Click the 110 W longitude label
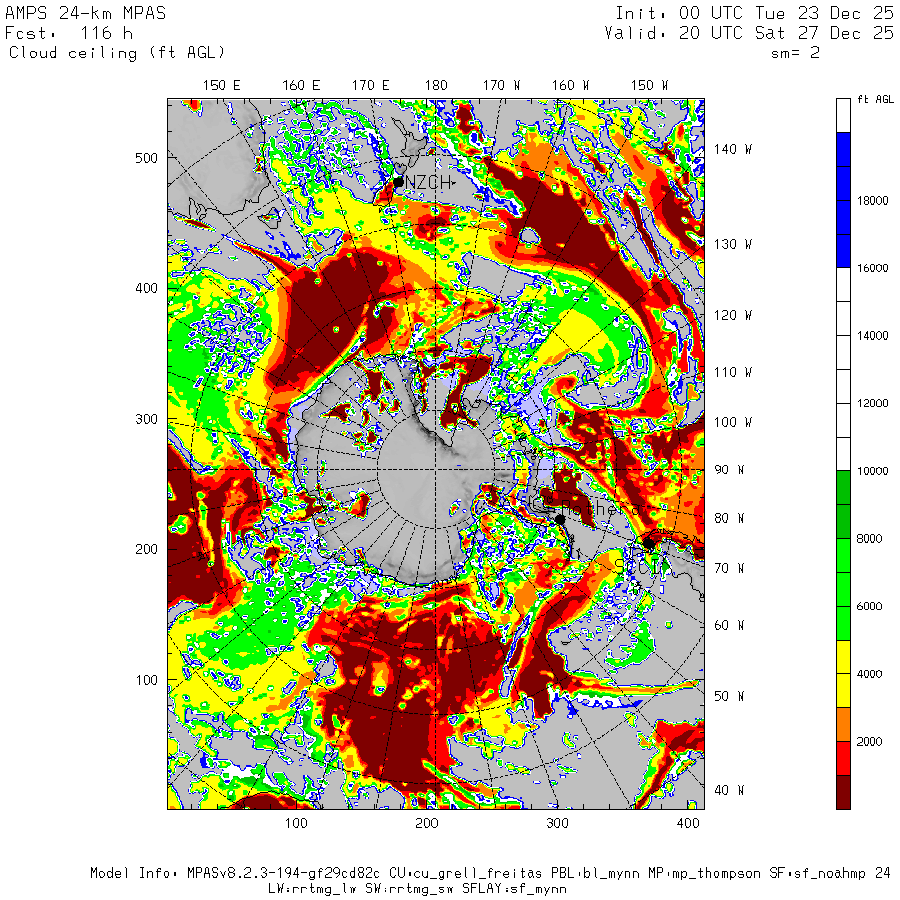Screen dimensions: 900x900 click(x=733, y=373)
